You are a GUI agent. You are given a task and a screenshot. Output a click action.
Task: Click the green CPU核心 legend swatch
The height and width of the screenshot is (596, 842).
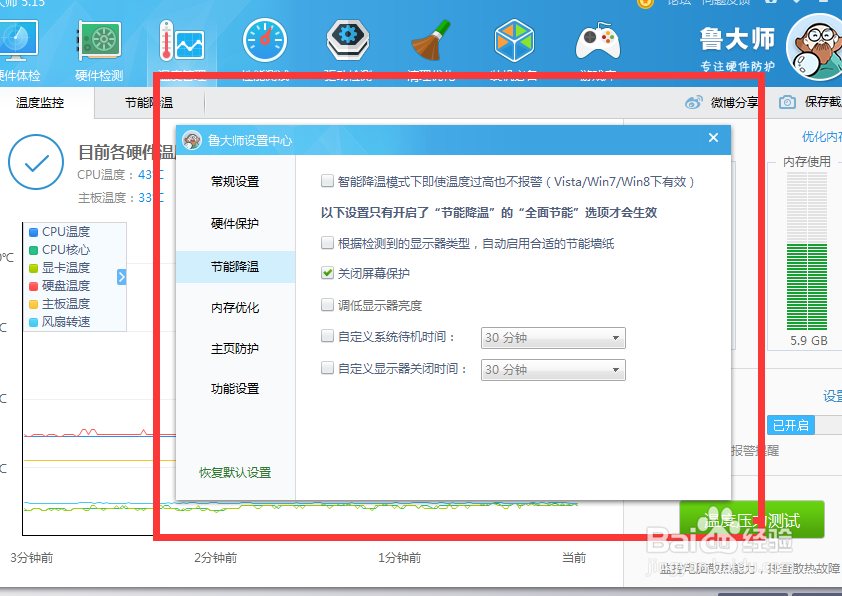pos(33,250)
